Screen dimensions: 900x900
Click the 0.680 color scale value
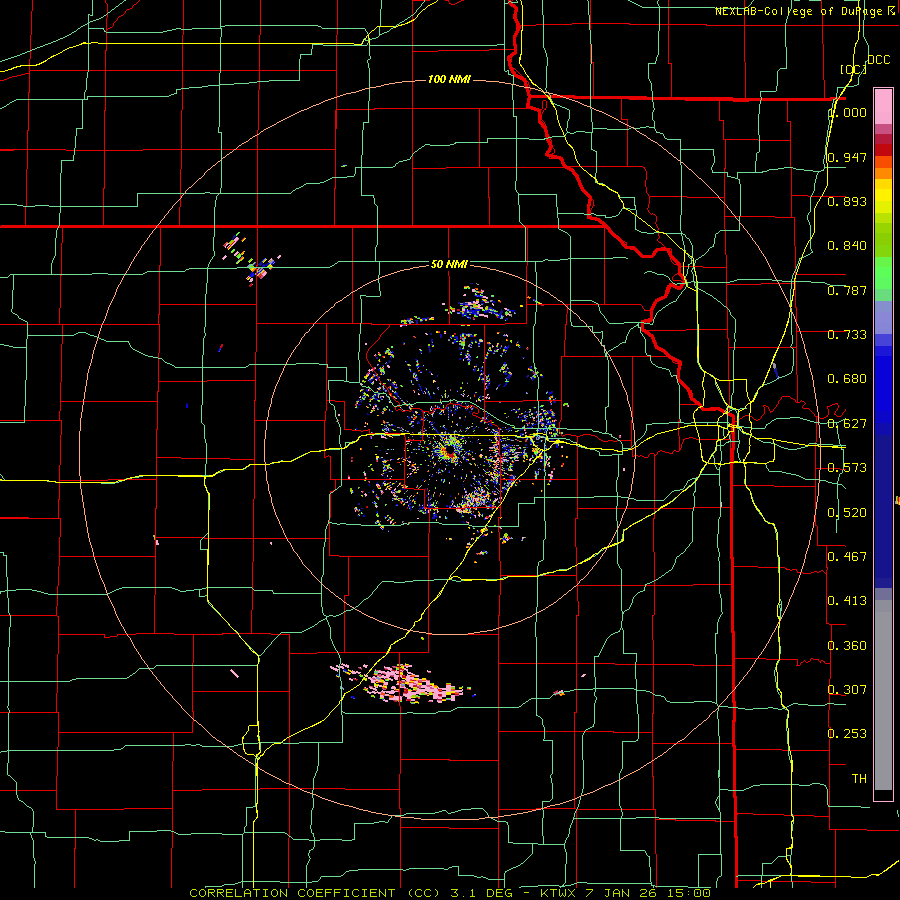(847, 379)
